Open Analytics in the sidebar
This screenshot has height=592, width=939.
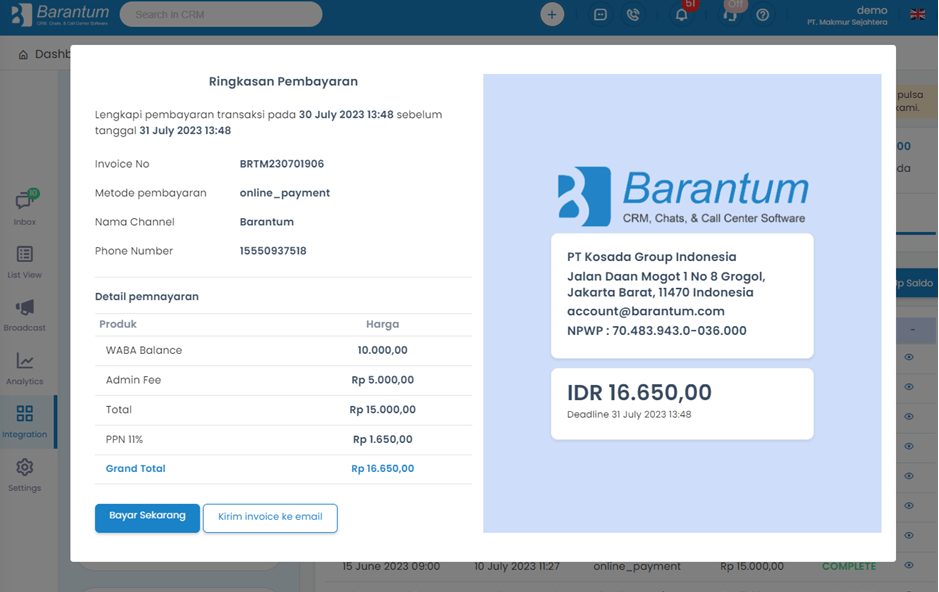pos(25,369)
